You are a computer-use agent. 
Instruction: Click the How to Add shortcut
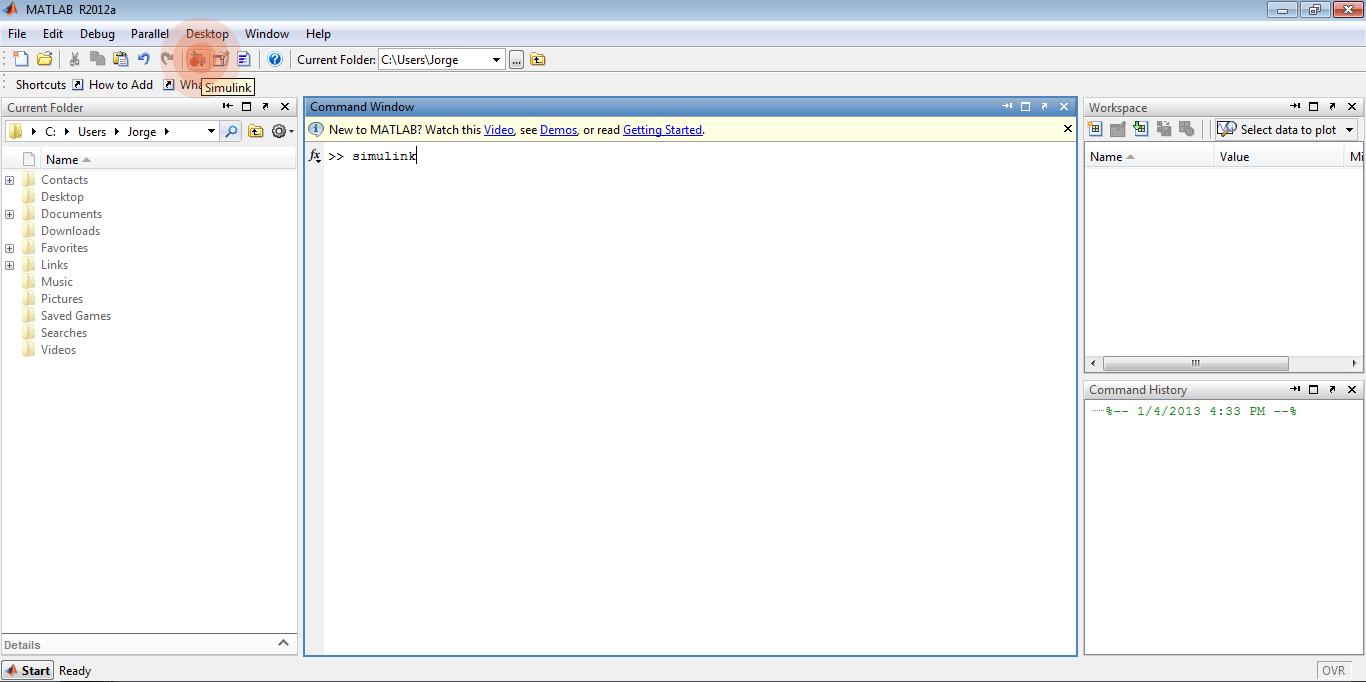click(112, 85)
